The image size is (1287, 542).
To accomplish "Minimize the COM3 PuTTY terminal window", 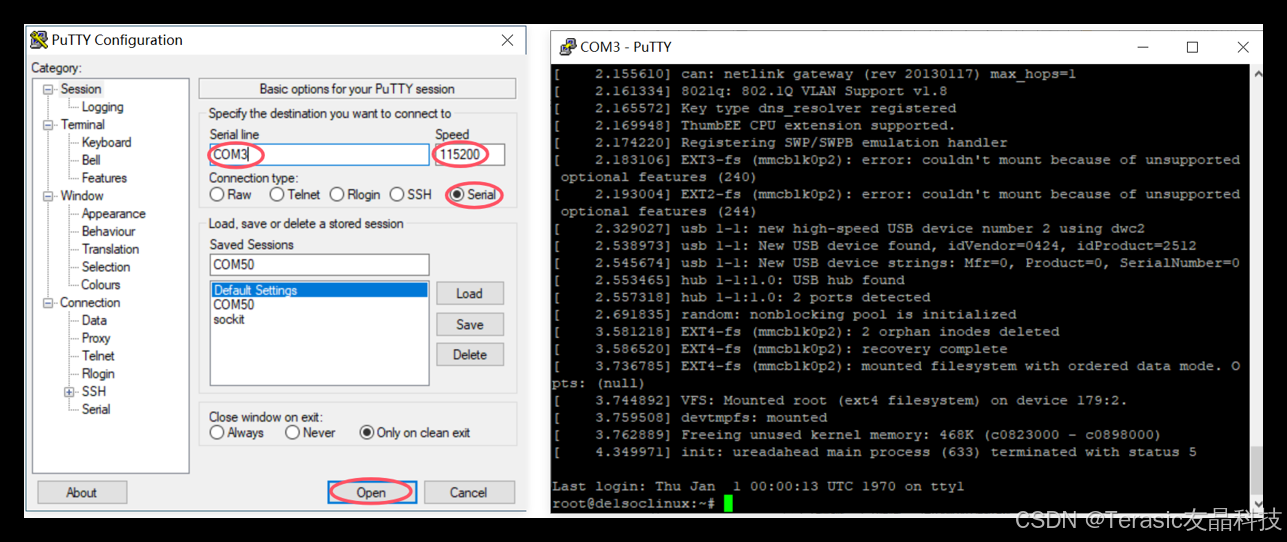I will click(x=1142, y=47).
